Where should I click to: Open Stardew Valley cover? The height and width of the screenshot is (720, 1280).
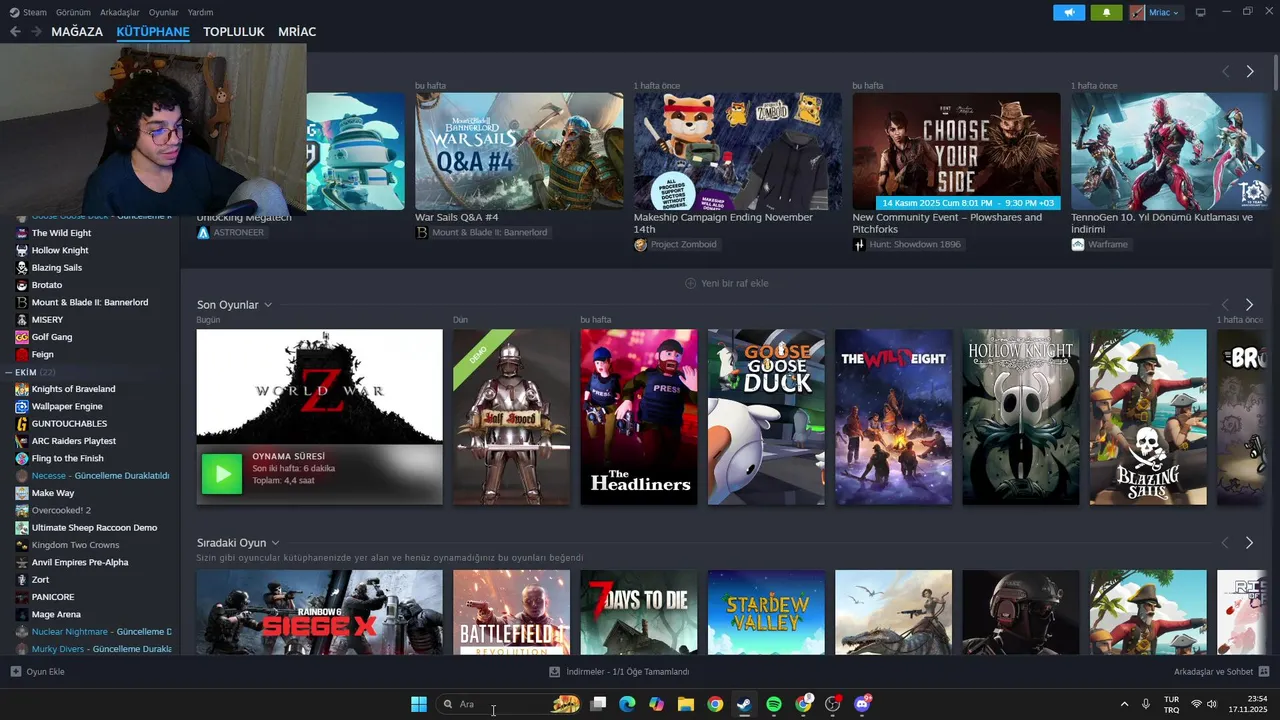[766, 612]
